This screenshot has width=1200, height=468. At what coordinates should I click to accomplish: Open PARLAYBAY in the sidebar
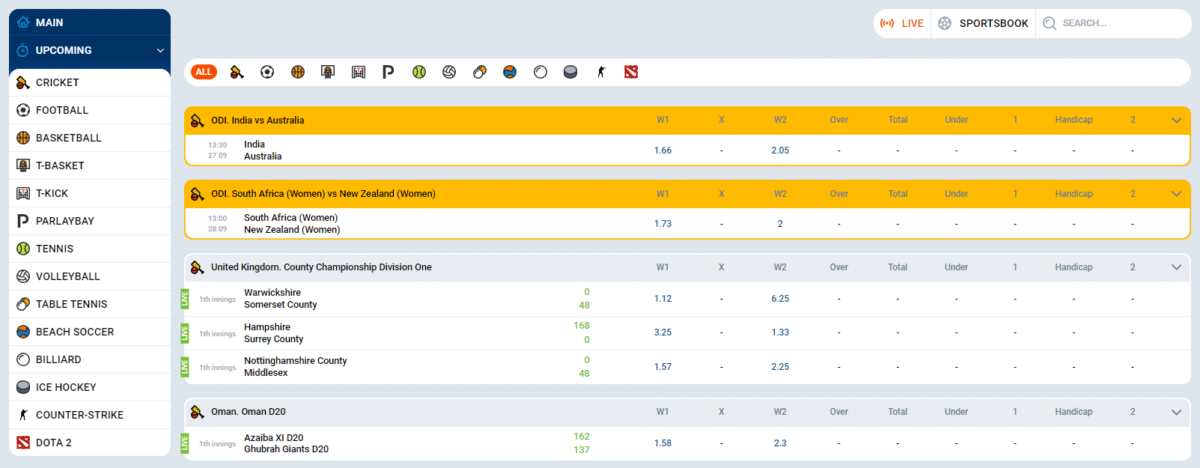tap(90, 221)
